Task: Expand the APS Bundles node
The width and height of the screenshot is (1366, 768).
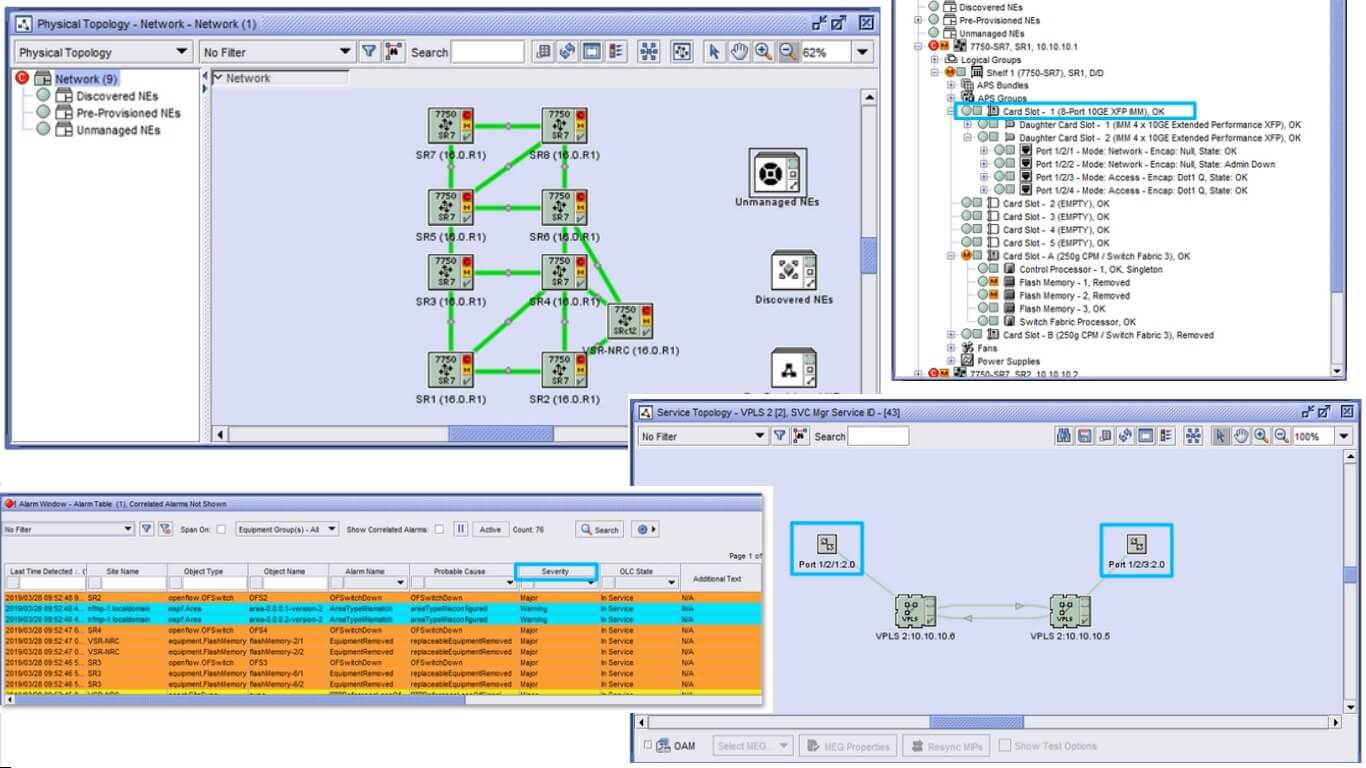Action: pos(951,85)
